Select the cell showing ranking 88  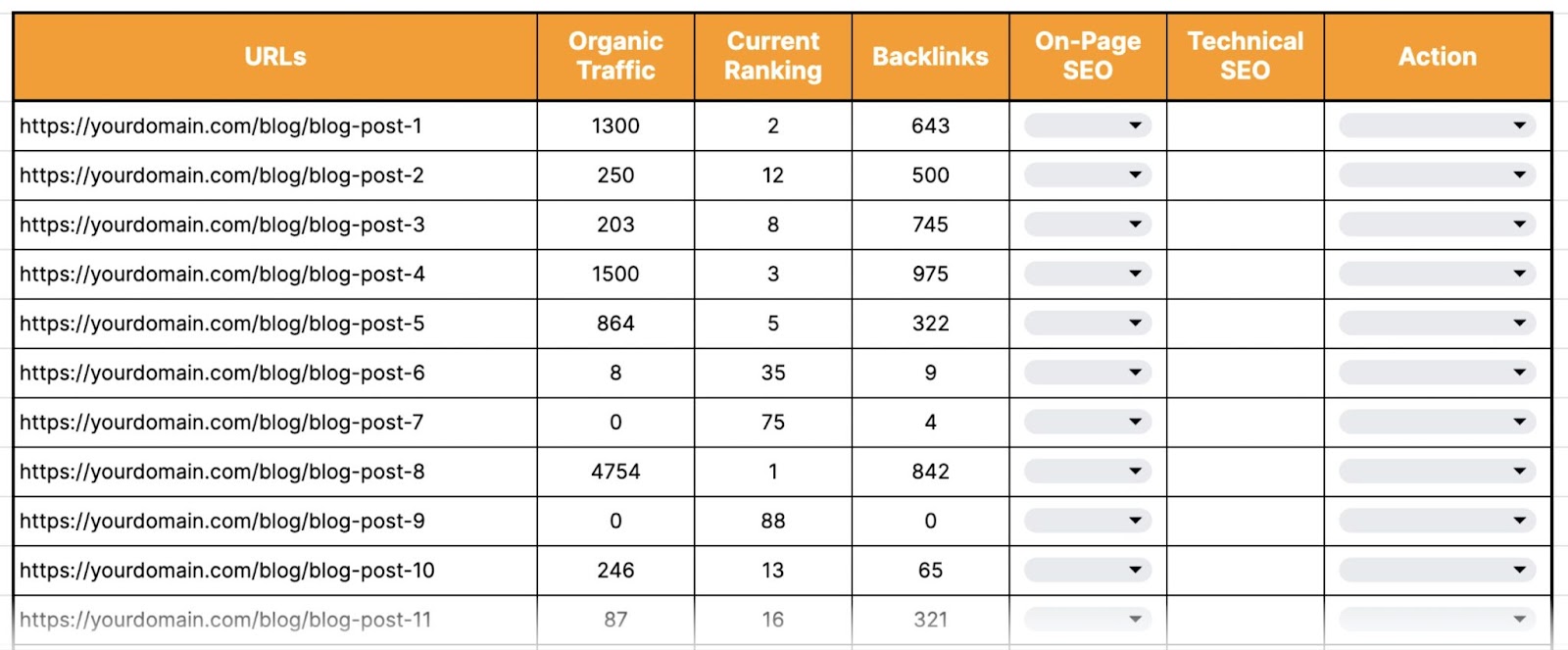coord(772,521)
